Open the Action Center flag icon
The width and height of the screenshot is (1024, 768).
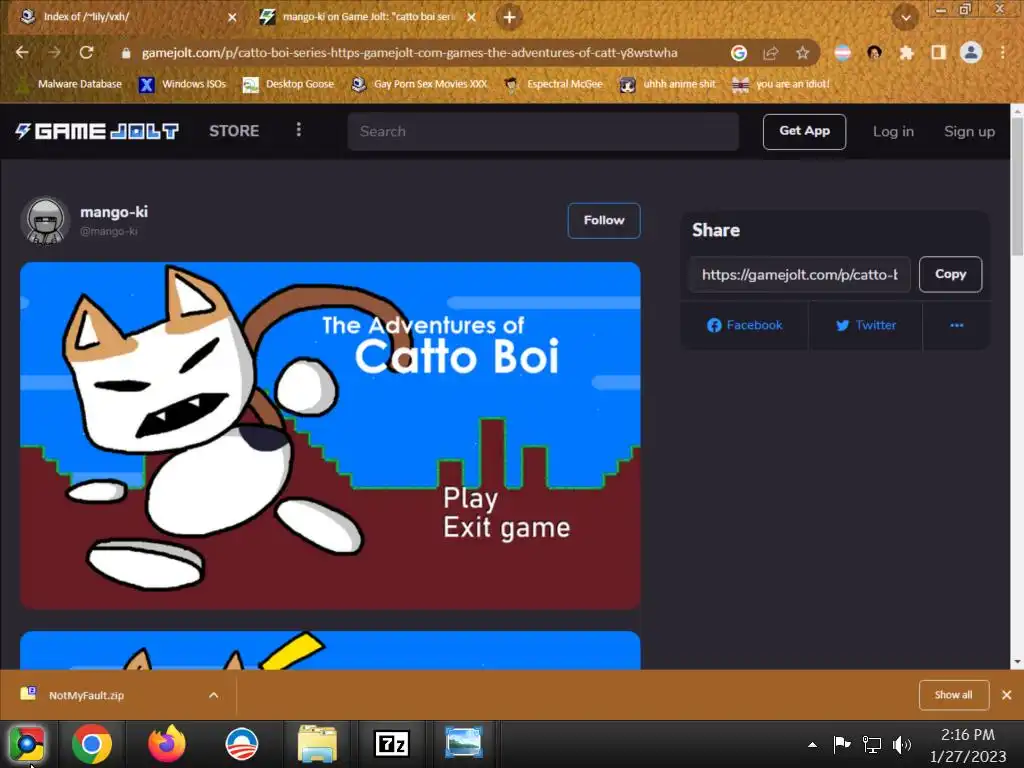(x=842, y=744)
